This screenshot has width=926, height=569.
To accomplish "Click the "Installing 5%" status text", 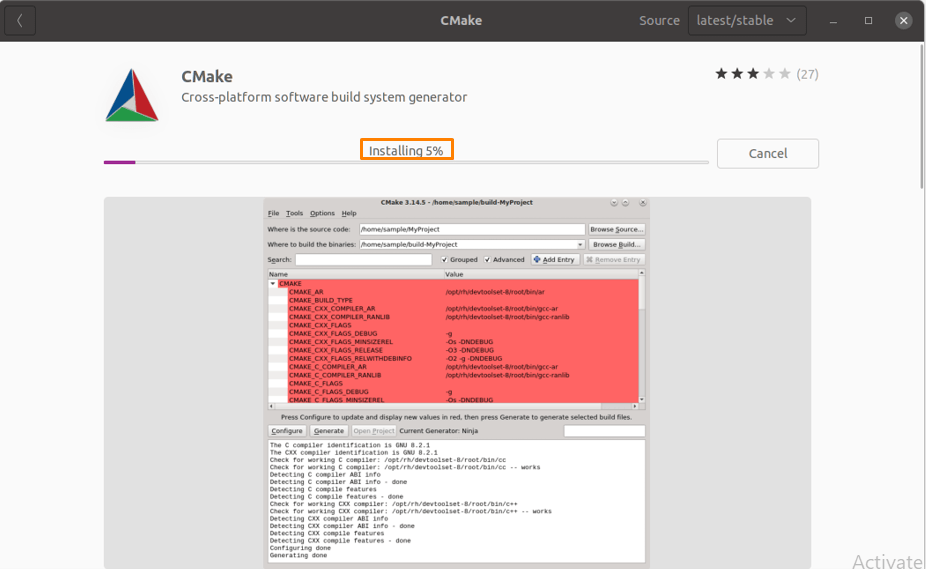I will (406, 151).
